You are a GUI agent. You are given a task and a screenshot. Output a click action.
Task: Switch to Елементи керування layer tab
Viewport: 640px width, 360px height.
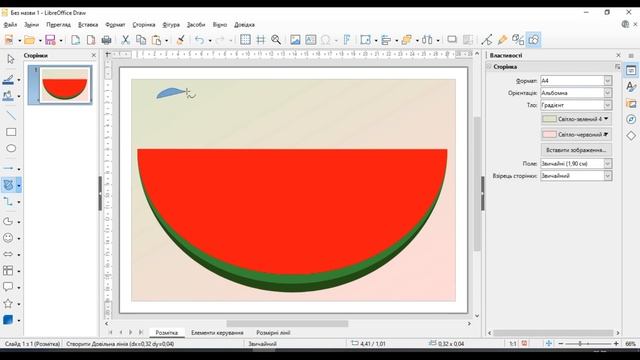click(217, 333)
